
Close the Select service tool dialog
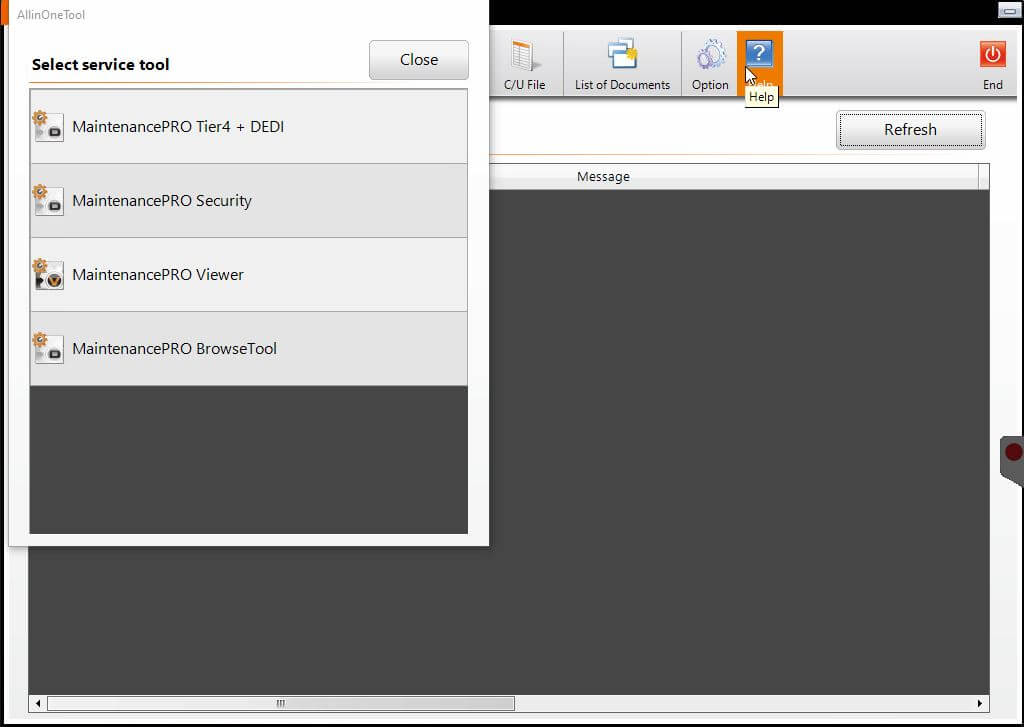click(x=418, y=60)
